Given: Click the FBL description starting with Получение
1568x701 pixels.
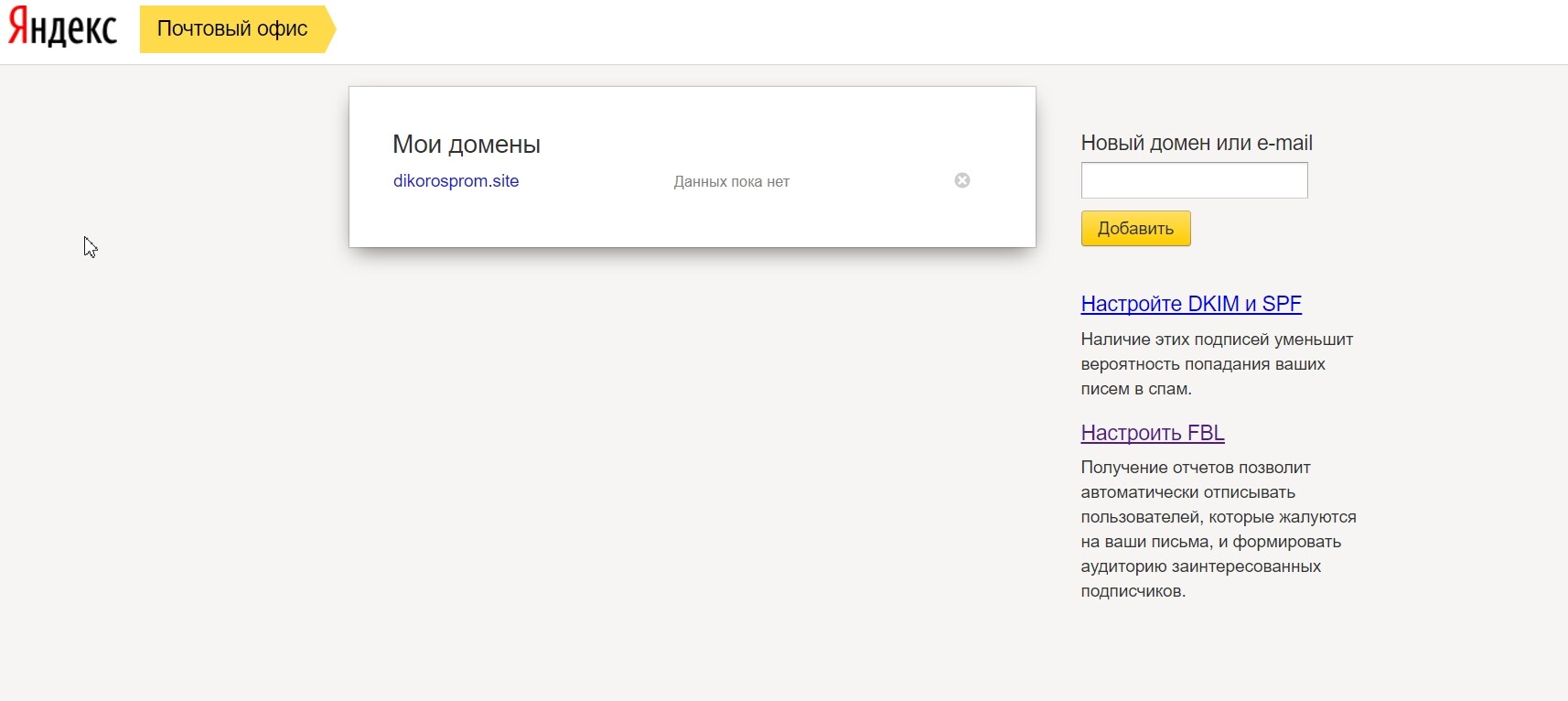Looking at the screenshot, I should (1218, 529).
